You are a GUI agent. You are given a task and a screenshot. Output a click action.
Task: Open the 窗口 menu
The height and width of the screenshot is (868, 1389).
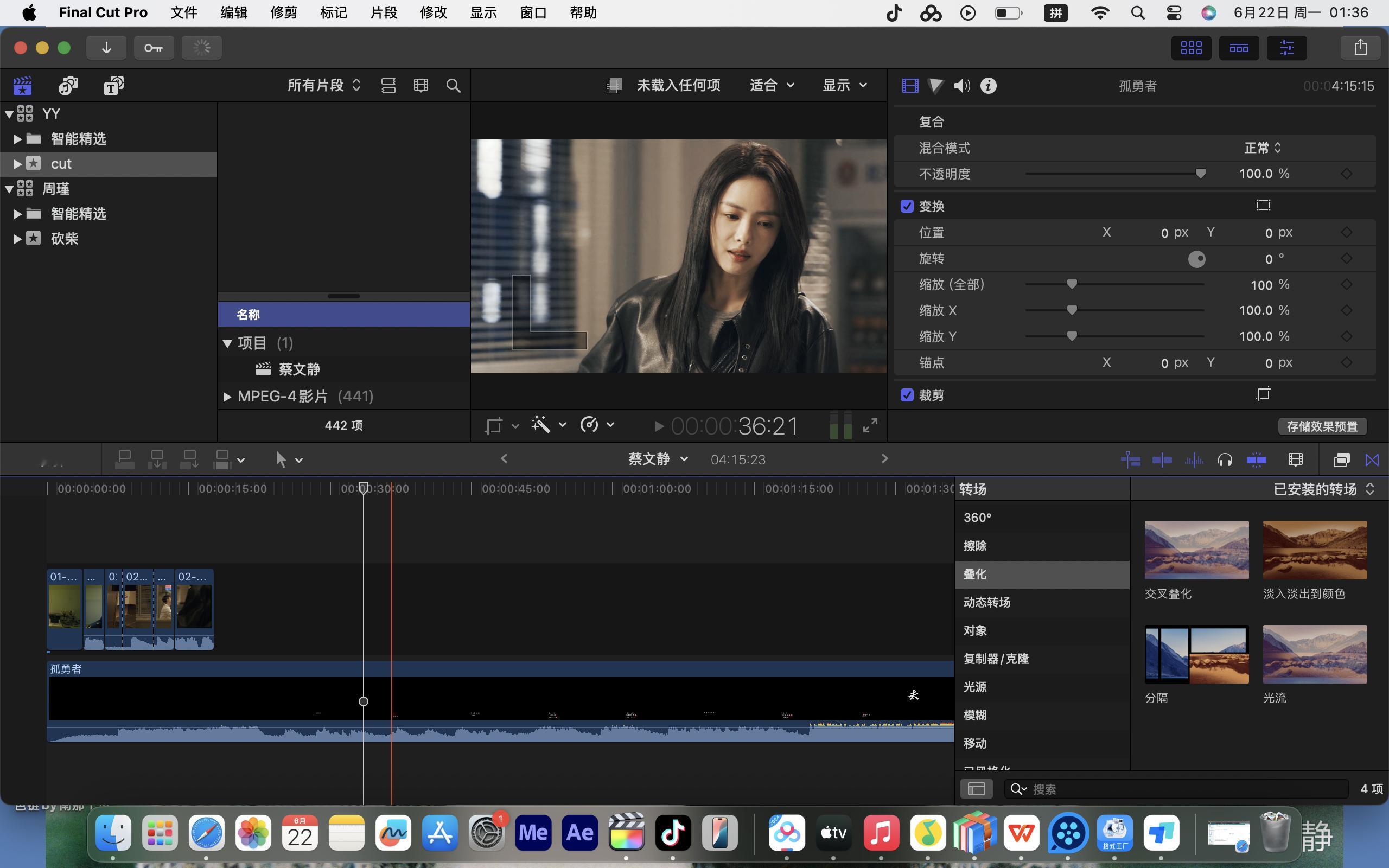pyautogui.click(x=533, y=12)
